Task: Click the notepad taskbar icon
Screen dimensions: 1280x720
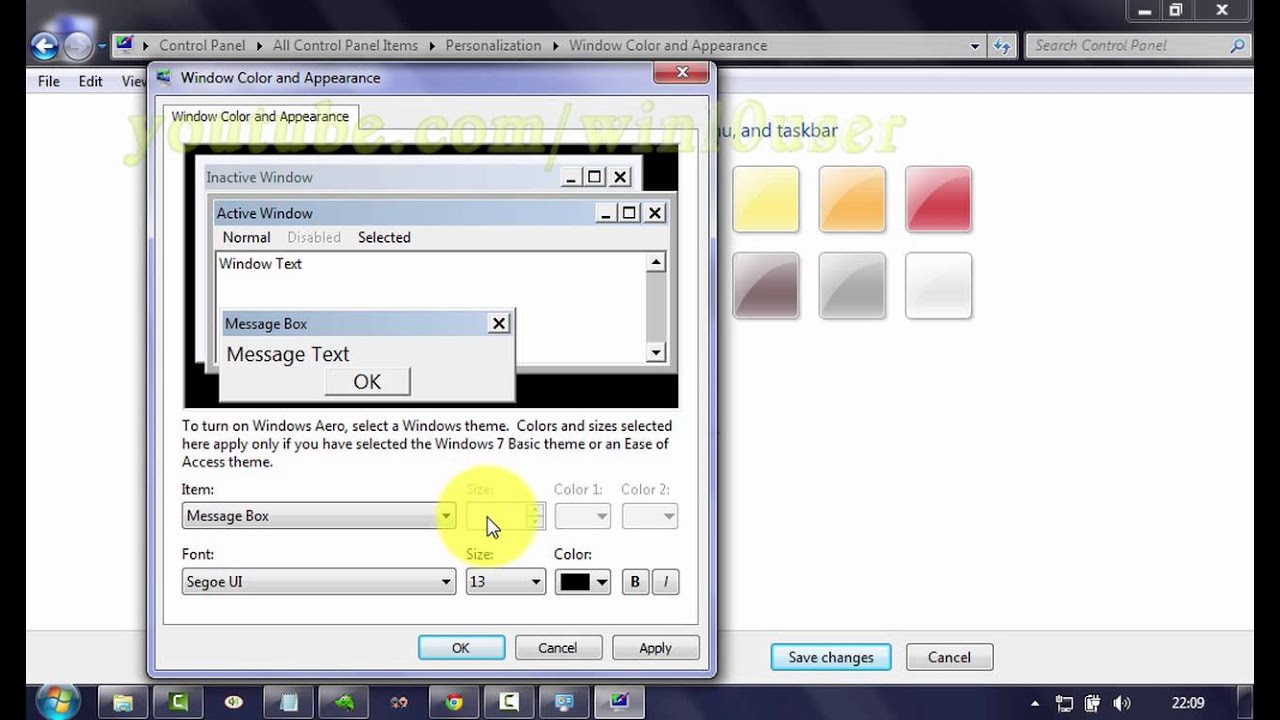Action: 288,702
